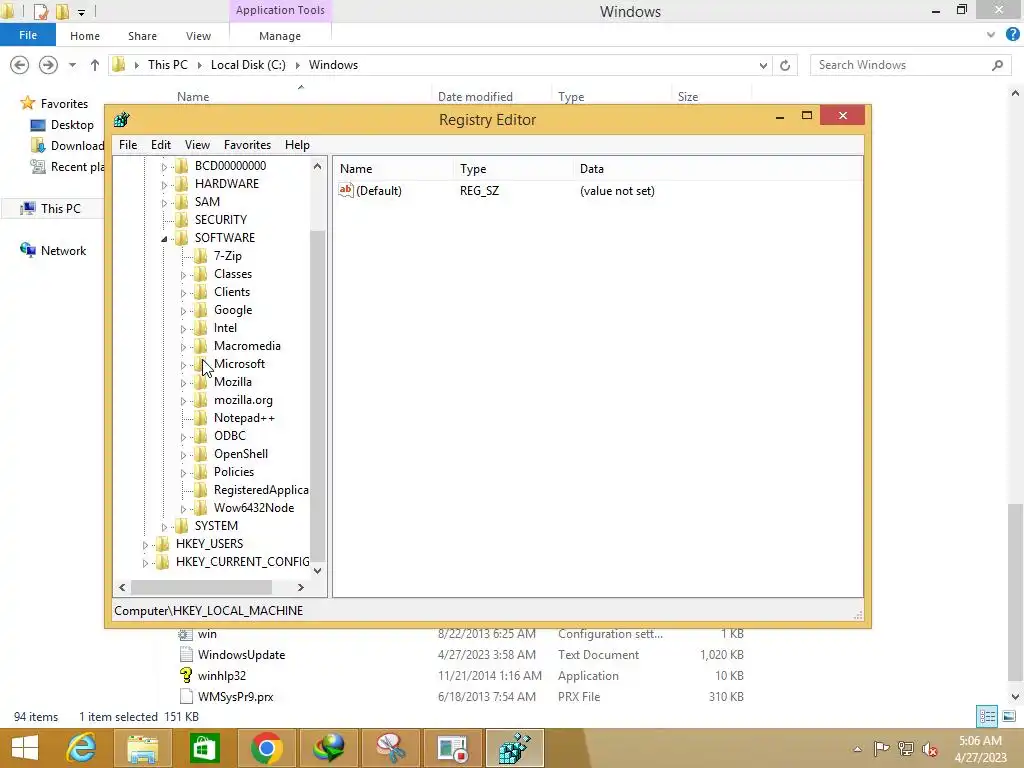
Task: Select the Policies registry key
Action: click(x=234, y=472)
